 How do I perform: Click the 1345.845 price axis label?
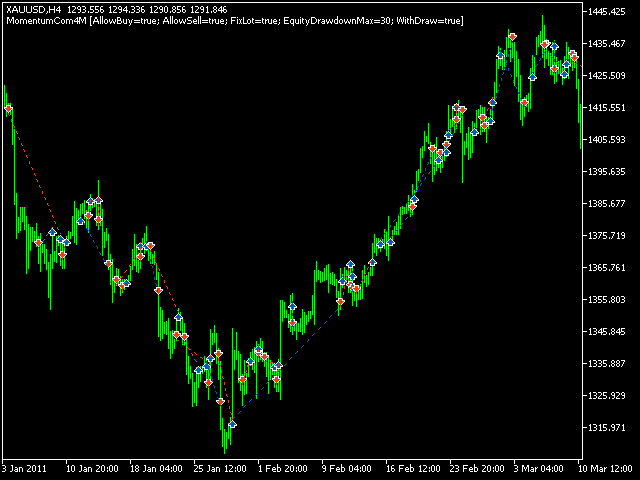click(x=607, y=332)
